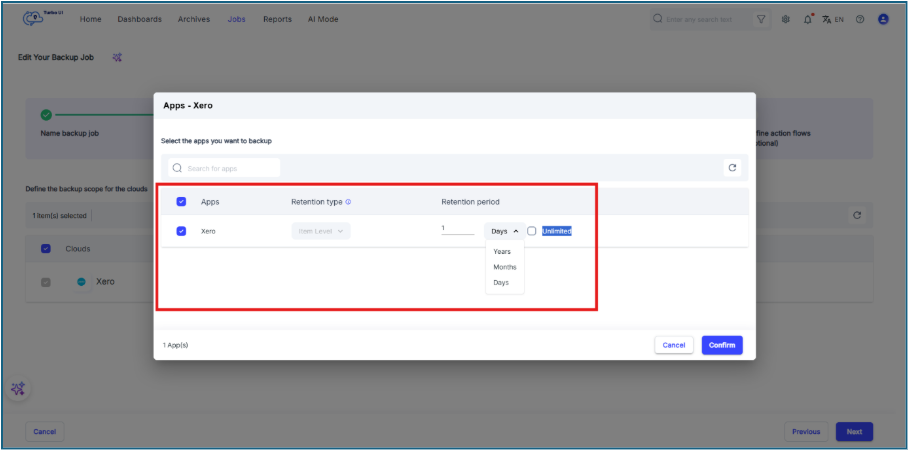Cancel the backup job edit at bottom-left

pos(45,431)
